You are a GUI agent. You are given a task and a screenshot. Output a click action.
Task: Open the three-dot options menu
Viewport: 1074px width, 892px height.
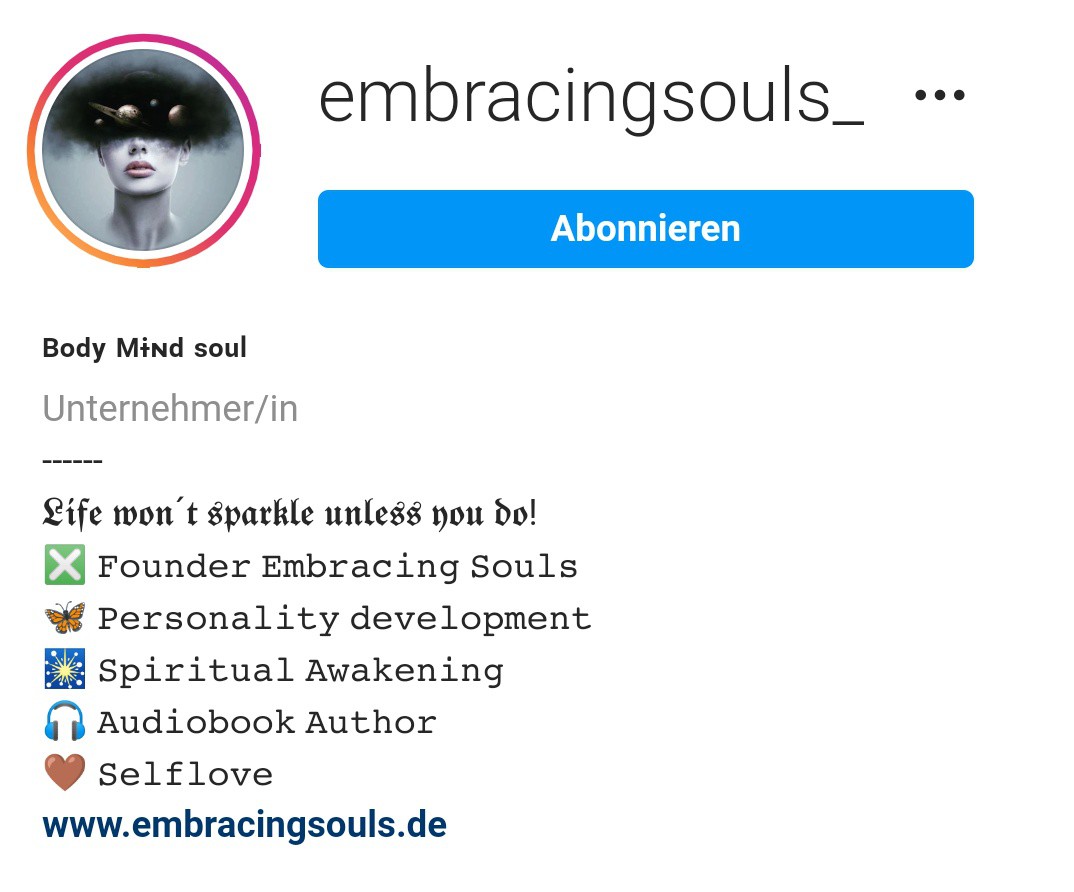click(x=940, y=95)
